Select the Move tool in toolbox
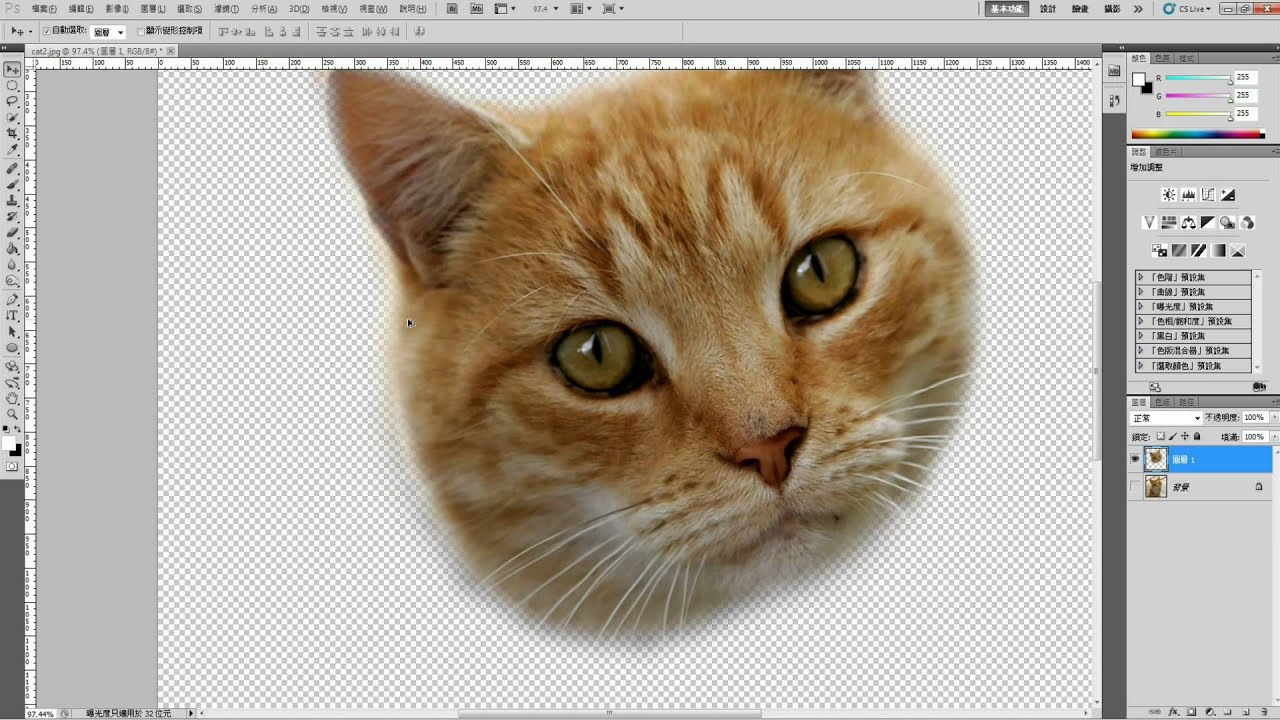 coord(12,70)
